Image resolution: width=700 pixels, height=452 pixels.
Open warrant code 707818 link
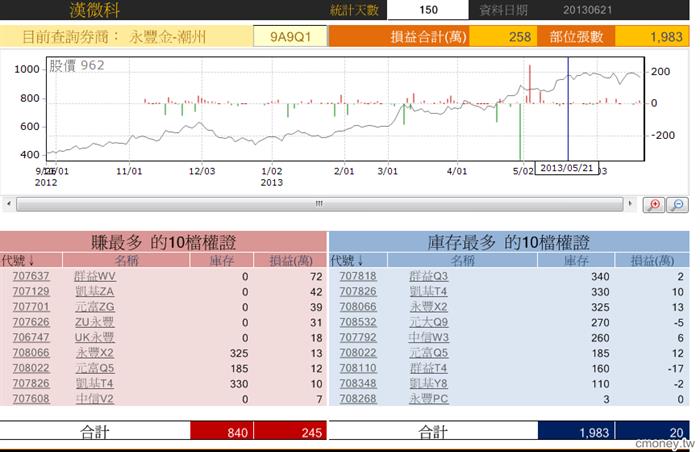(x=358, y=276)
